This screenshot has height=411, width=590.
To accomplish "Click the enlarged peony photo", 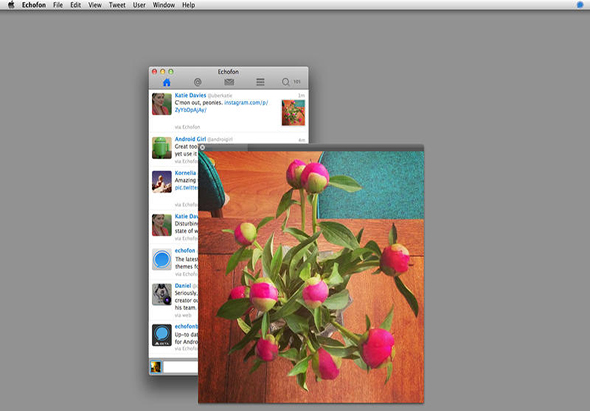I will pyautogui.click(x=311, y=277).
